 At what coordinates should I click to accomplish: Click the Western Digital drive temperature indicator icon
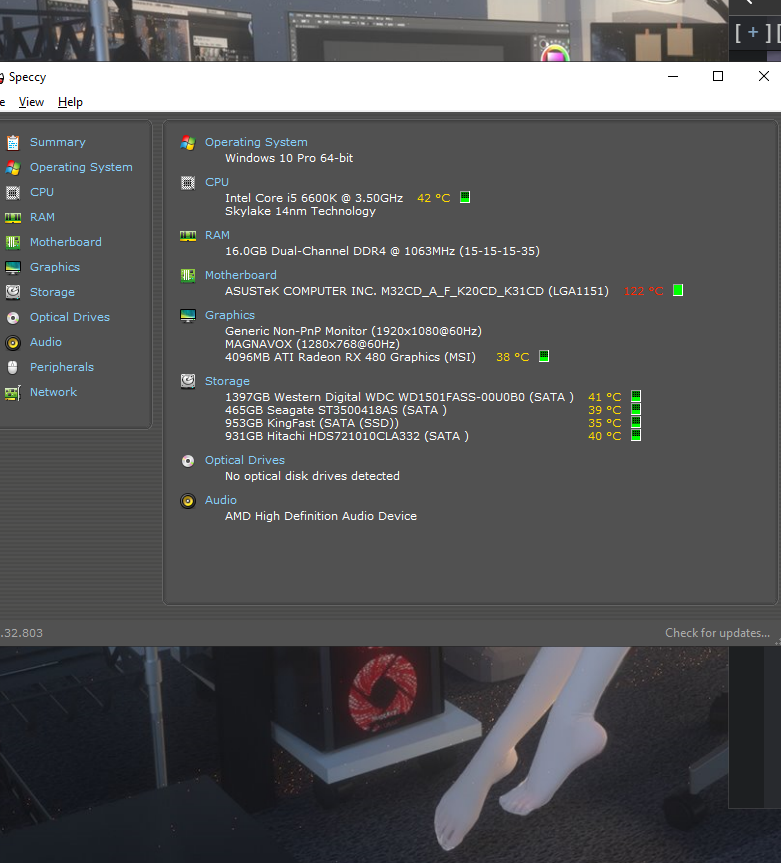click(636, 396)
